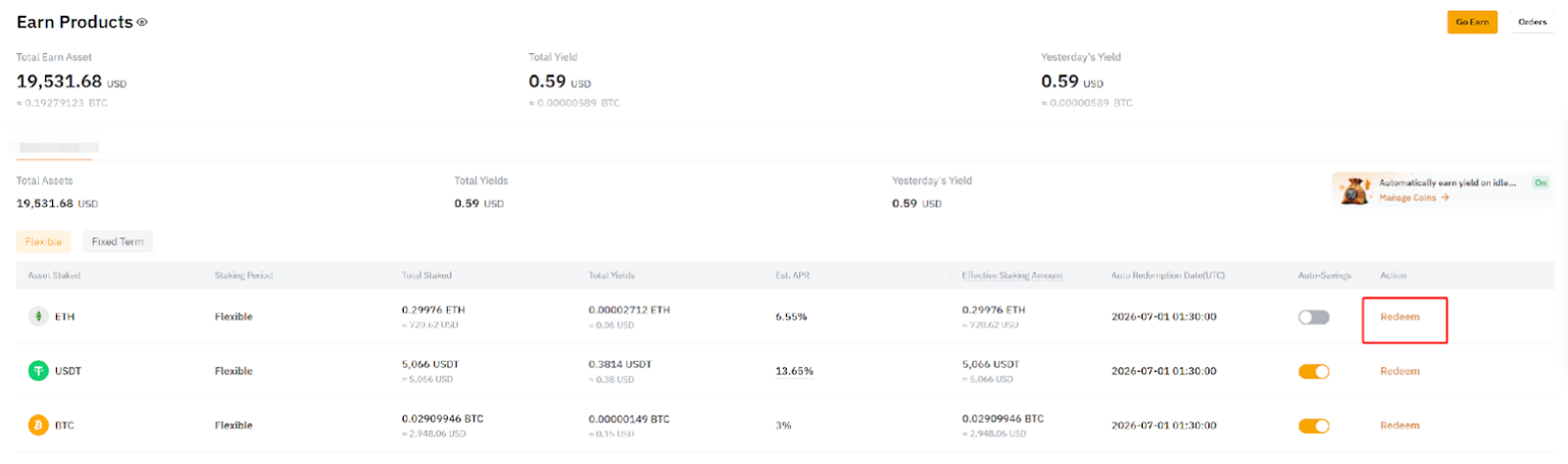Image resolution: width=1568 pixels, height=464 pixels.
Task: Click the arrow next to Manage Coins
Action: tap(1445, 198)
